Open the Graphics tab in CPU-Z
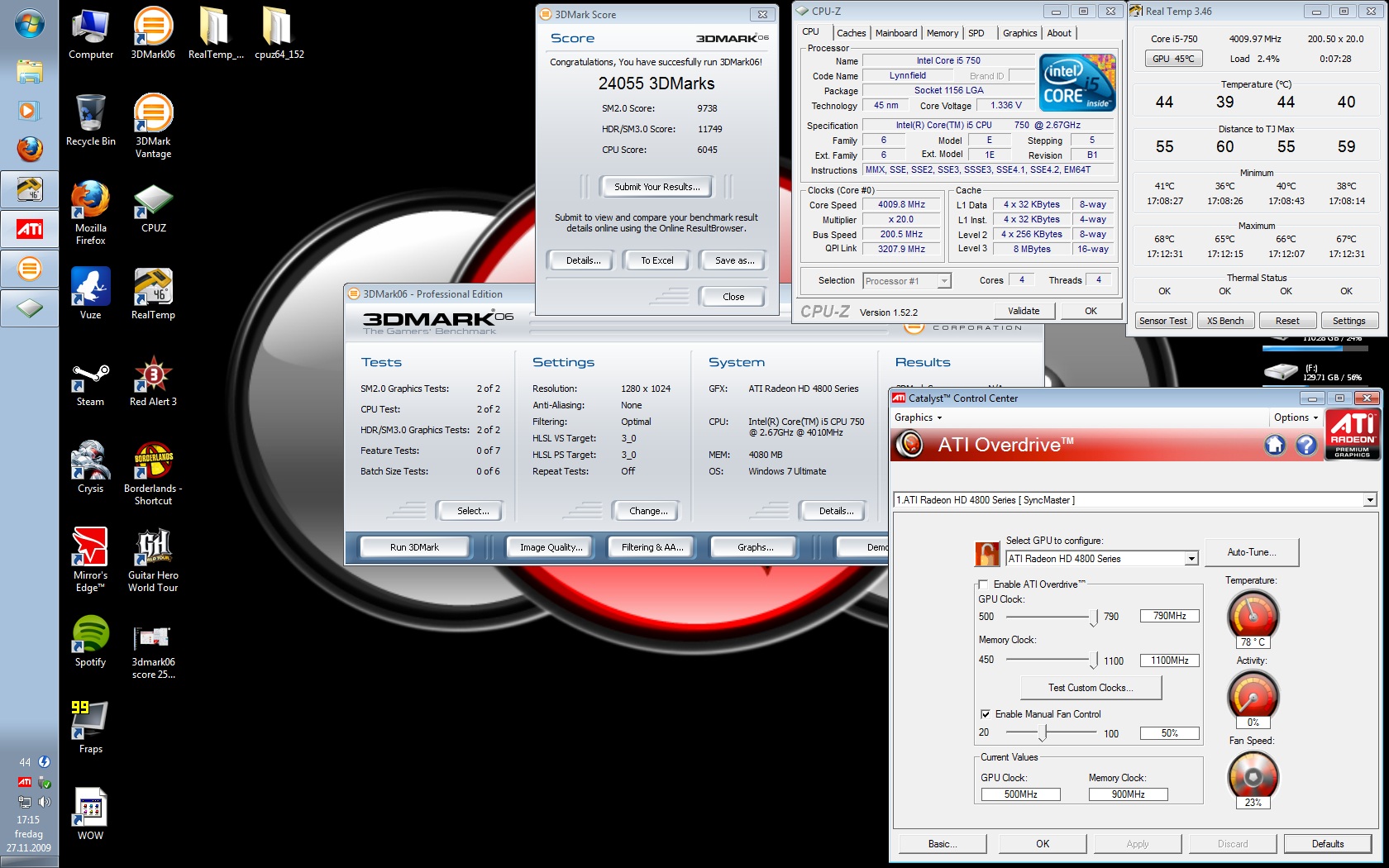This screenshot has height=868, width=1389. coord(1019,33)
